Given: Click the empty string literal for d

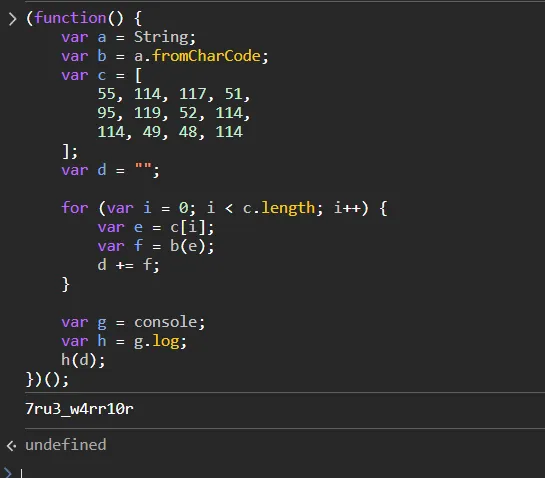Looking at the screenshot, I should click(143, 169).
